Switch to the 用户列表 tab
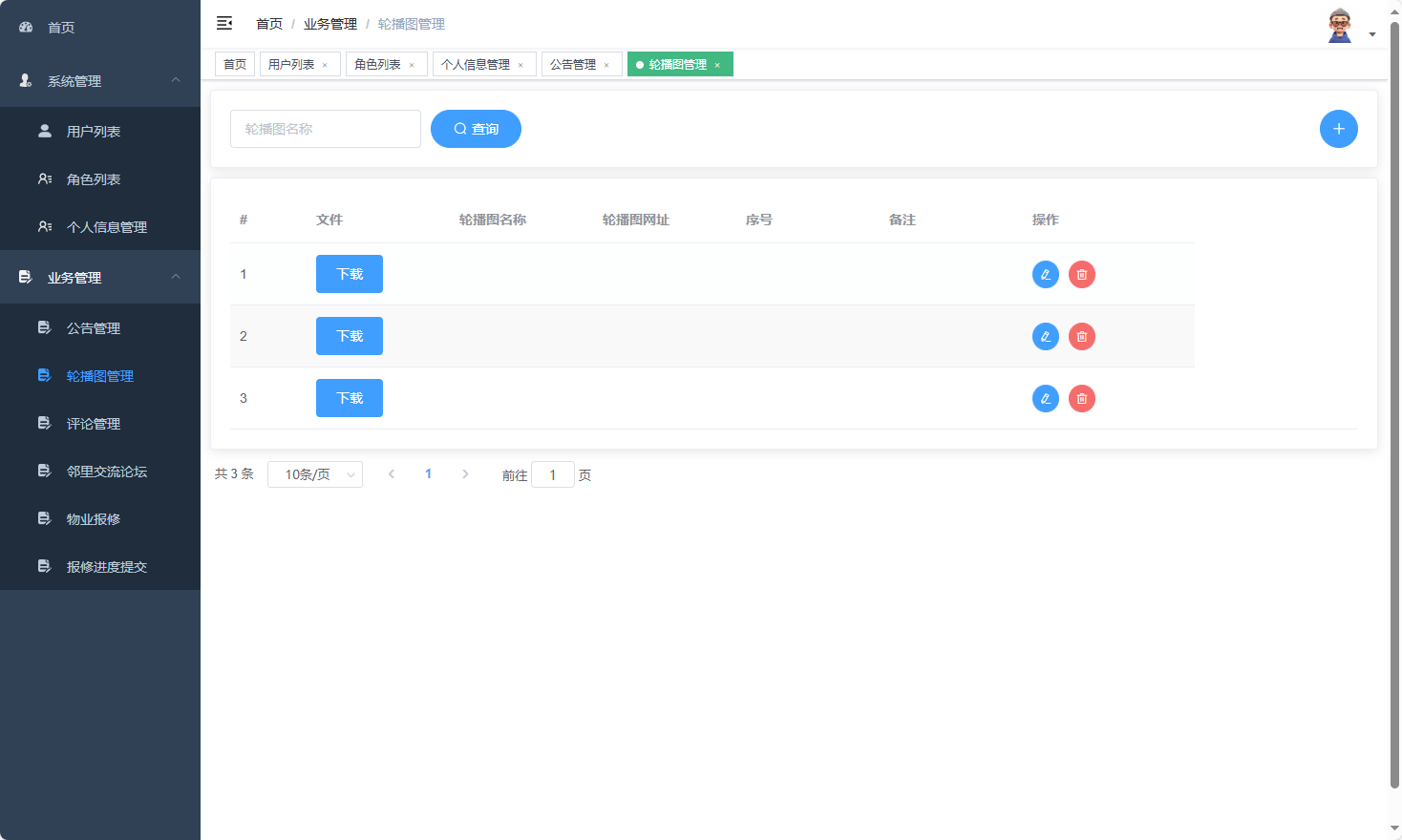This screenshot has width=1402, height=840. pos(293,64)
